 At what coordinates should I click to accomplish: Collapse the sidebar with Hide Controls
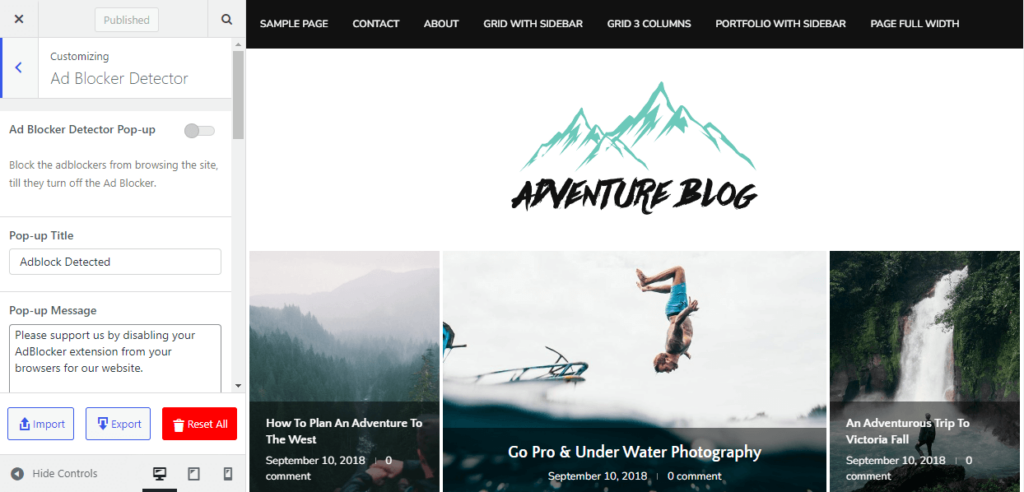pyautogui.click(x=55, y=474)
